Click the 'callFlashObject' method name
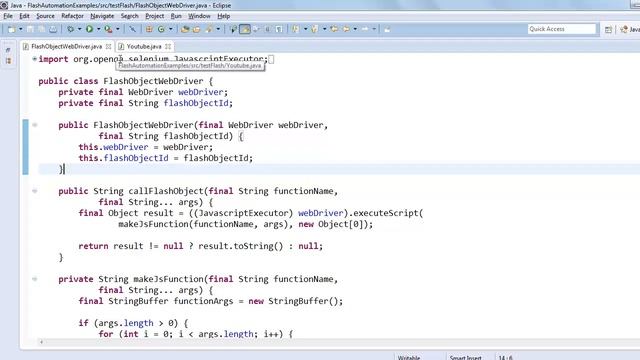This screenshot has width=640, height=360. pos(166,191)
